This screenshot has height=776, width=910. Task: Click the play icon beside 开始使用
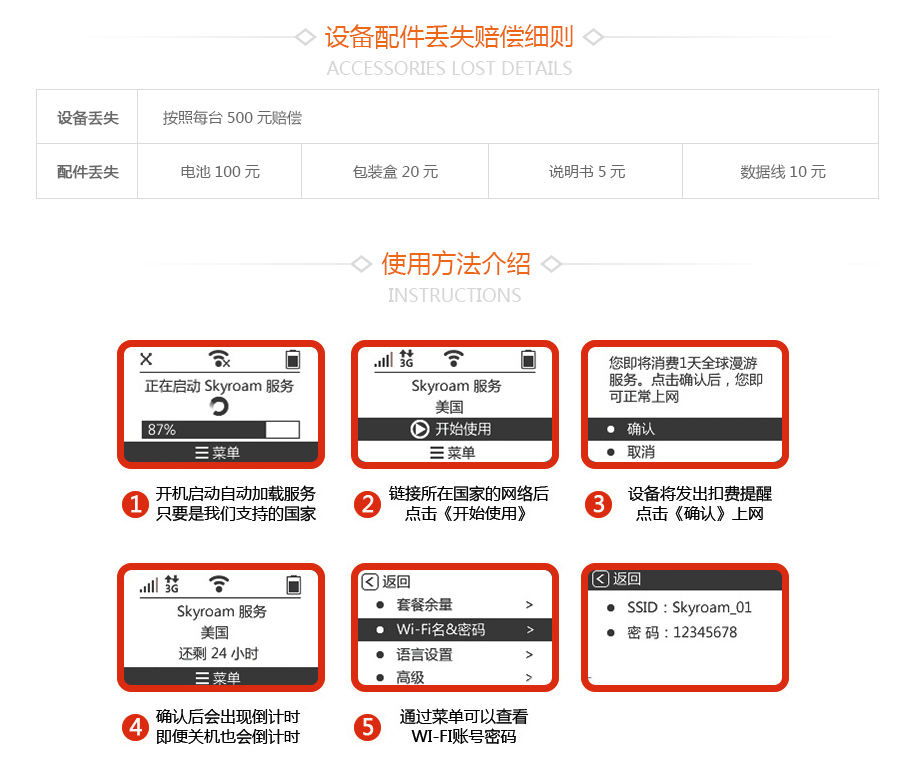click(x=419, y=429)
